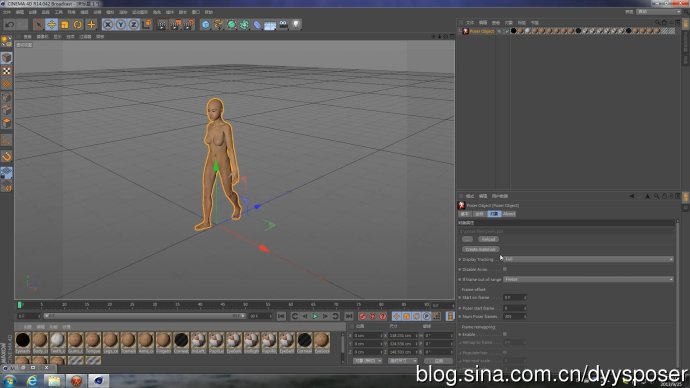This screenshot has height=388, width=690.
Task: Click the Create materials button
Action: [x=481, y=249]
